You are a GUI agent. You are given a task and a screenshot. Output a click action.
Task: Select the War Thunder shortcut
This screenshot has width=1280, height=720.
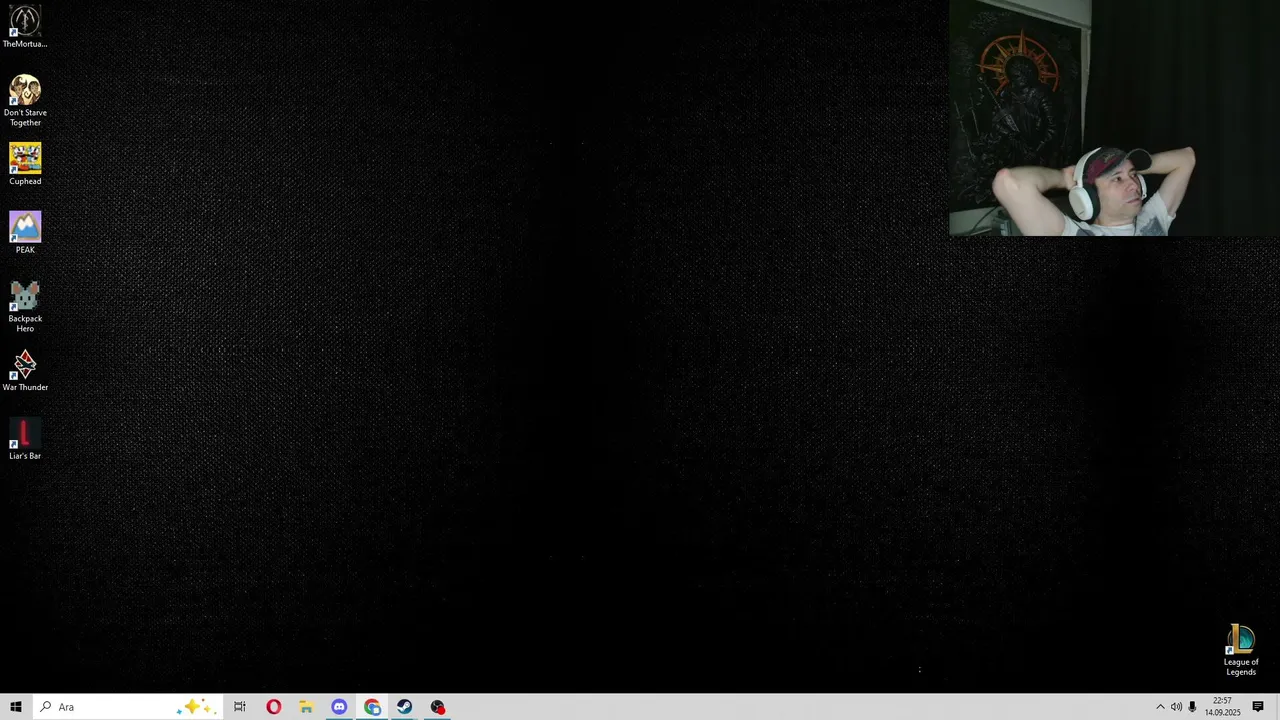click(x=25, y=370)
